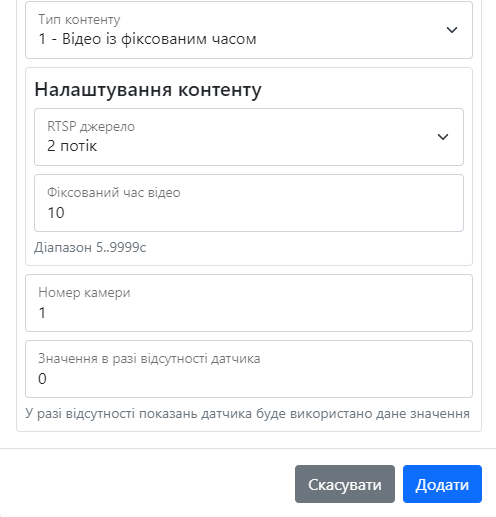Click the RTSP джерело chevron arrow
496x517 pixels.
point(443,137)
